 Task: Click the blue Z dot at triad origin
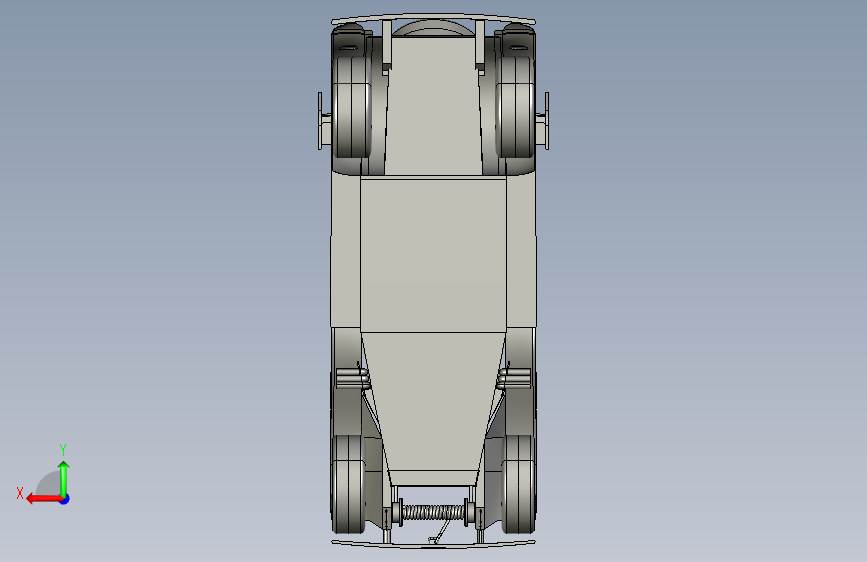[65, 499]
